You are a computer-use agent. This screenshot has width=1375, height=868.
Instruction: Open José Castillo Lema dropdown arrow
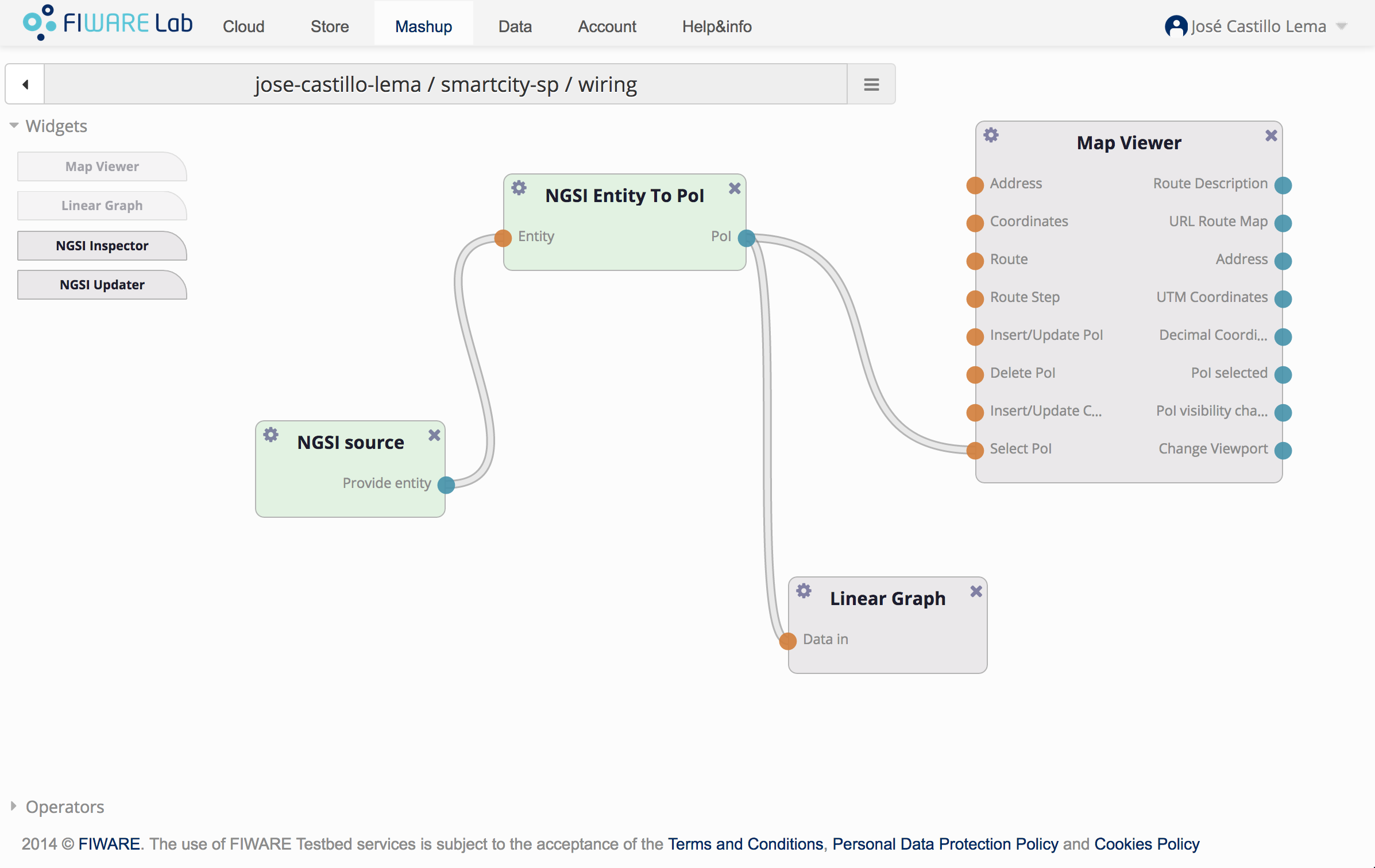coord(1342,26)
